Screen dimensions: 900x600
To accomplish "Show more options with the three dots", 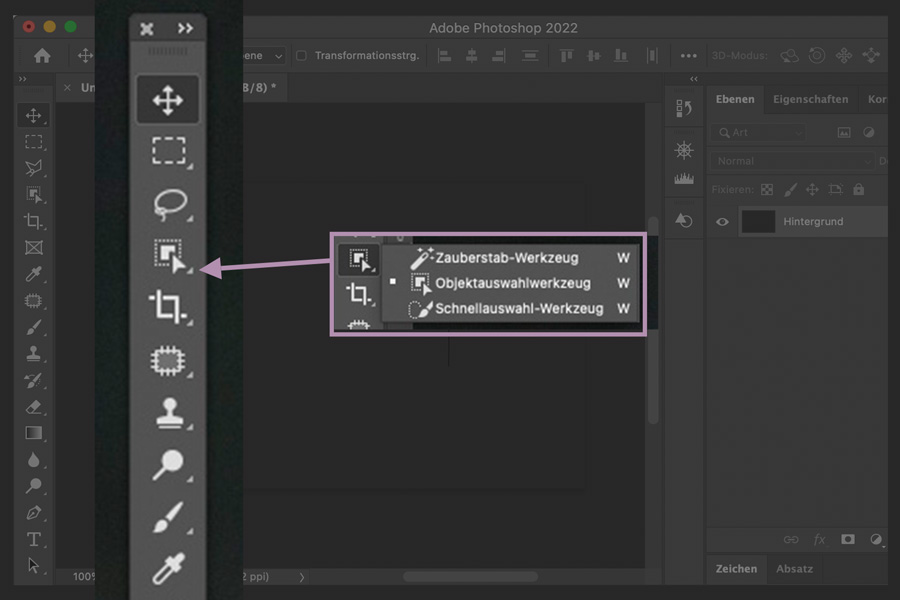I will coord(688,56).
